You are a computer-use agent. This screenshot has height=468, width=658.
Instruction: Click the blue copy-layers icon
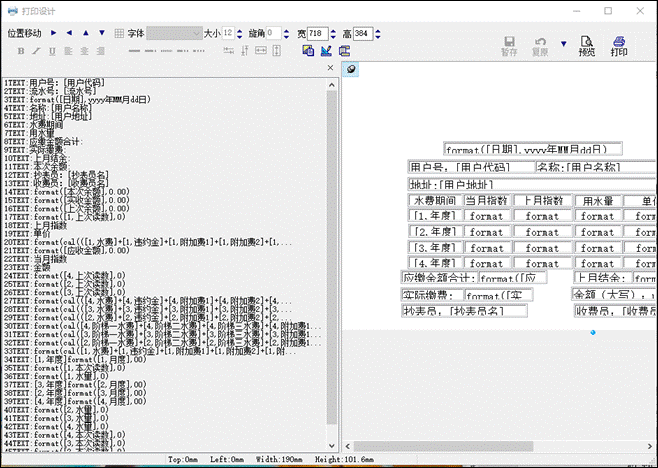(x=308, y=51)
